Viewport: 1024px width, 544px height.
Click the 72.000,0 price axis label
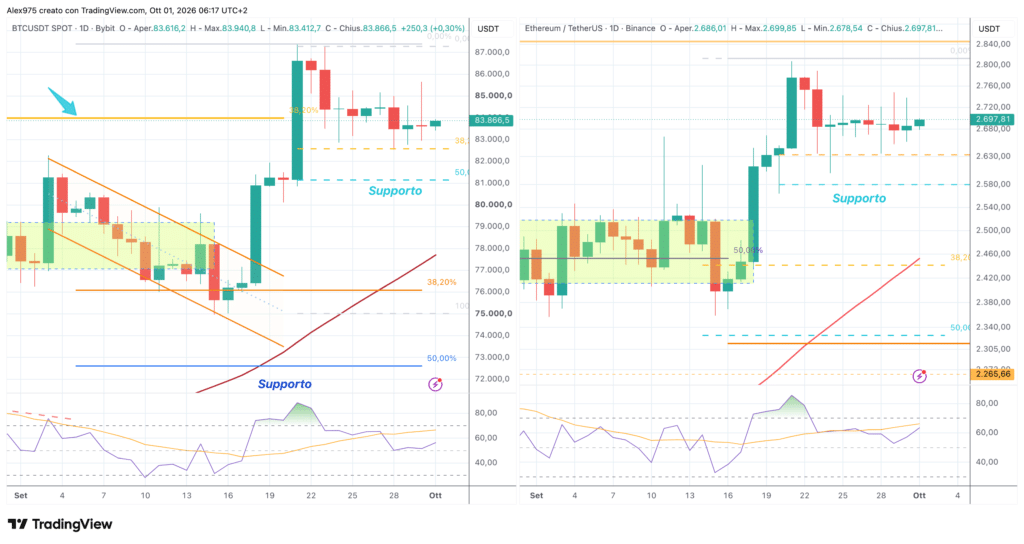[493, 379]
